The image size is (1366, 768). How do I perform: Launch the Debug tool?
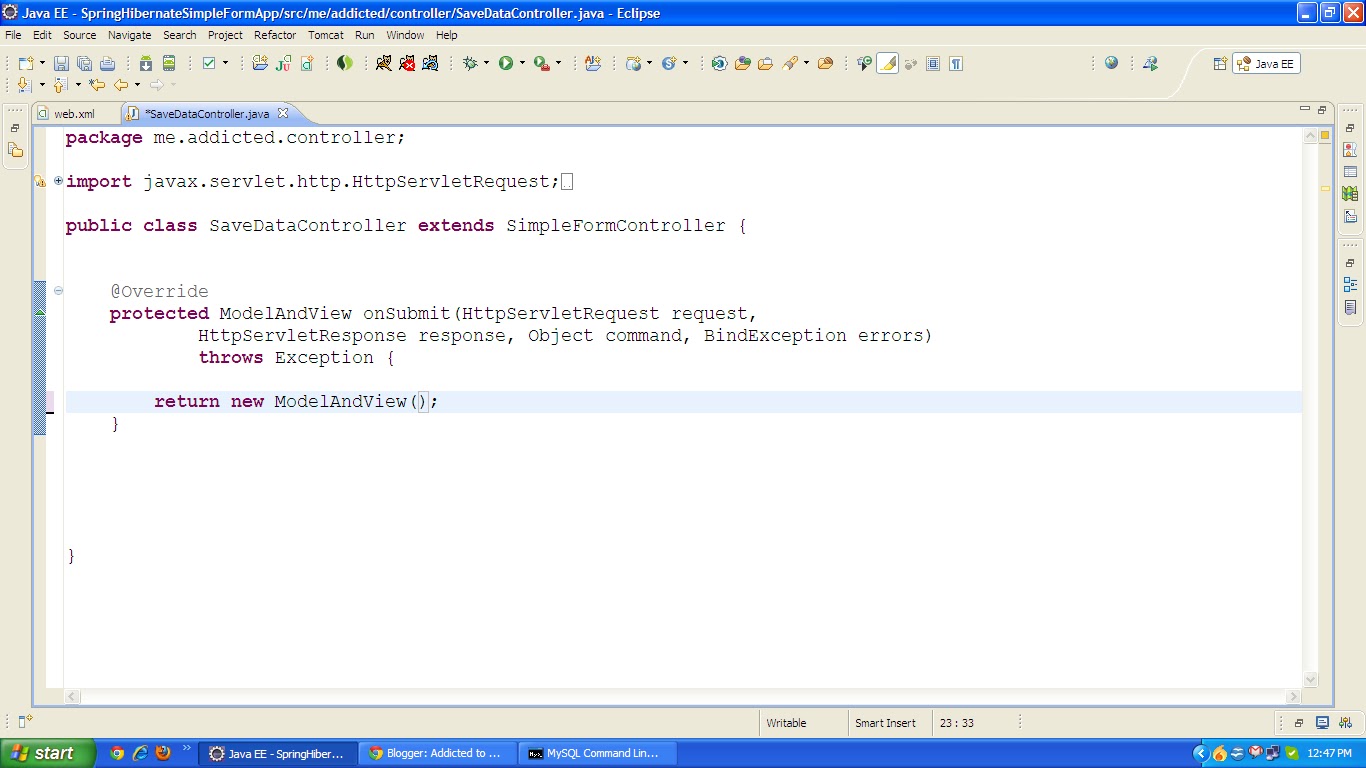click(470, 63)
